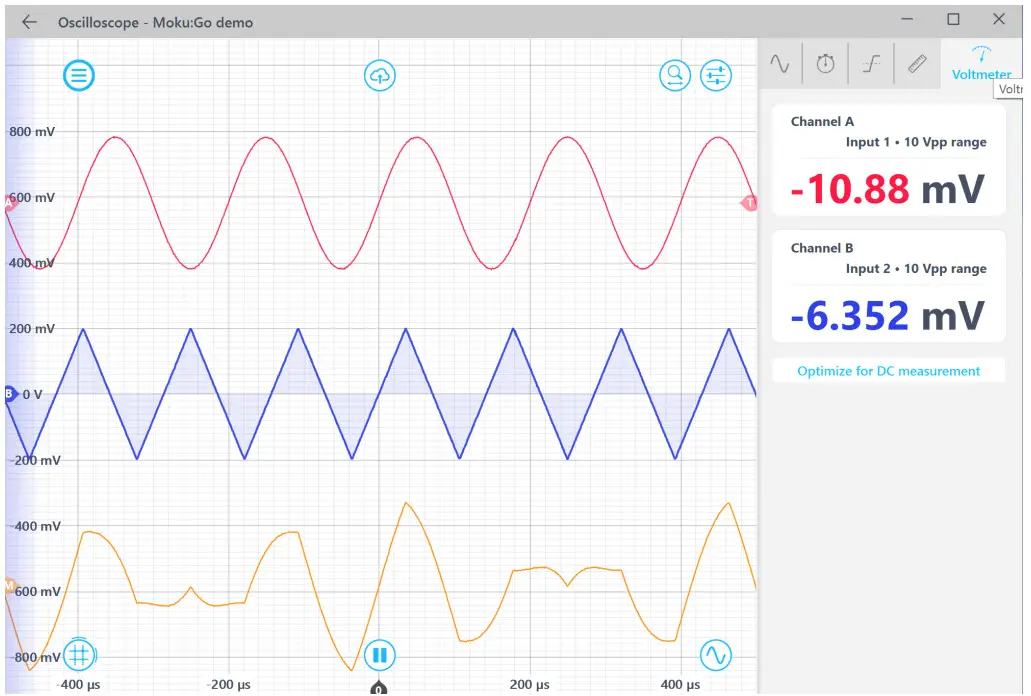
Task: Toggle the Channel B axis badge
Action: pos(9,394)
